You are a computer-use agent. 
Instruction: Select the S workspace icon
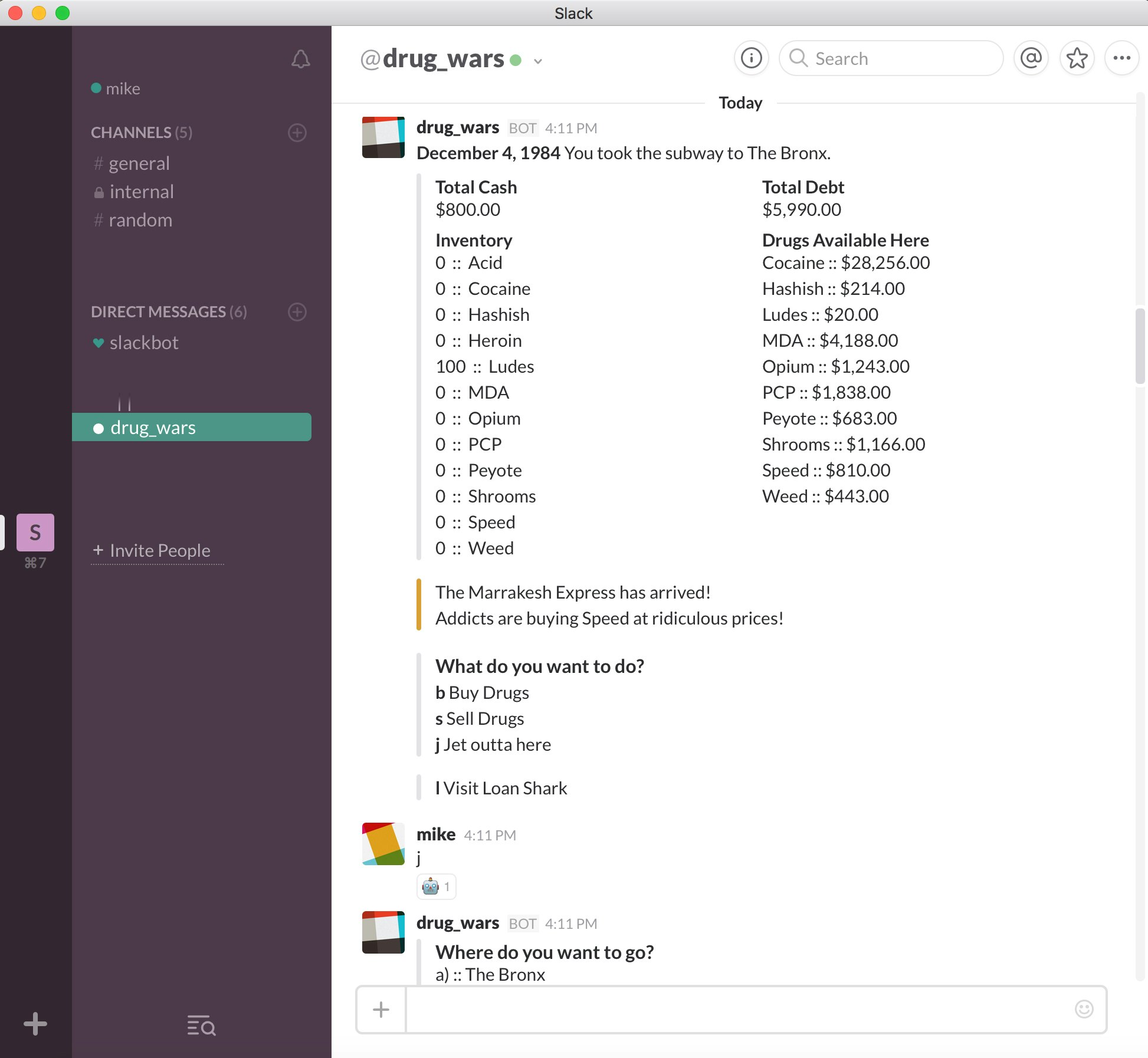click(x=35, y=533)
